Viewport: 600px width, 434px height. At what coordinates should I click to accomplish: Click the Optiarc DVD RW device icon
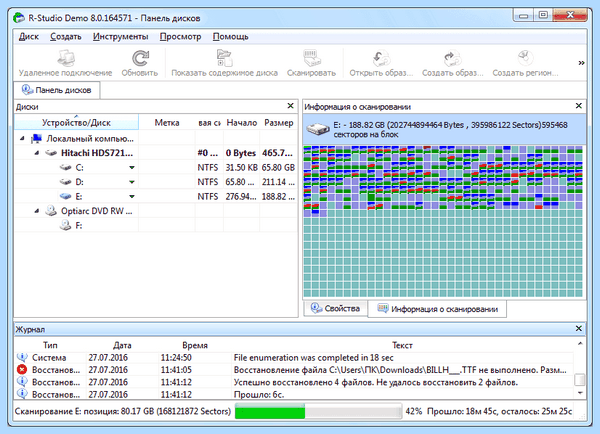click(x=51, y=210)
